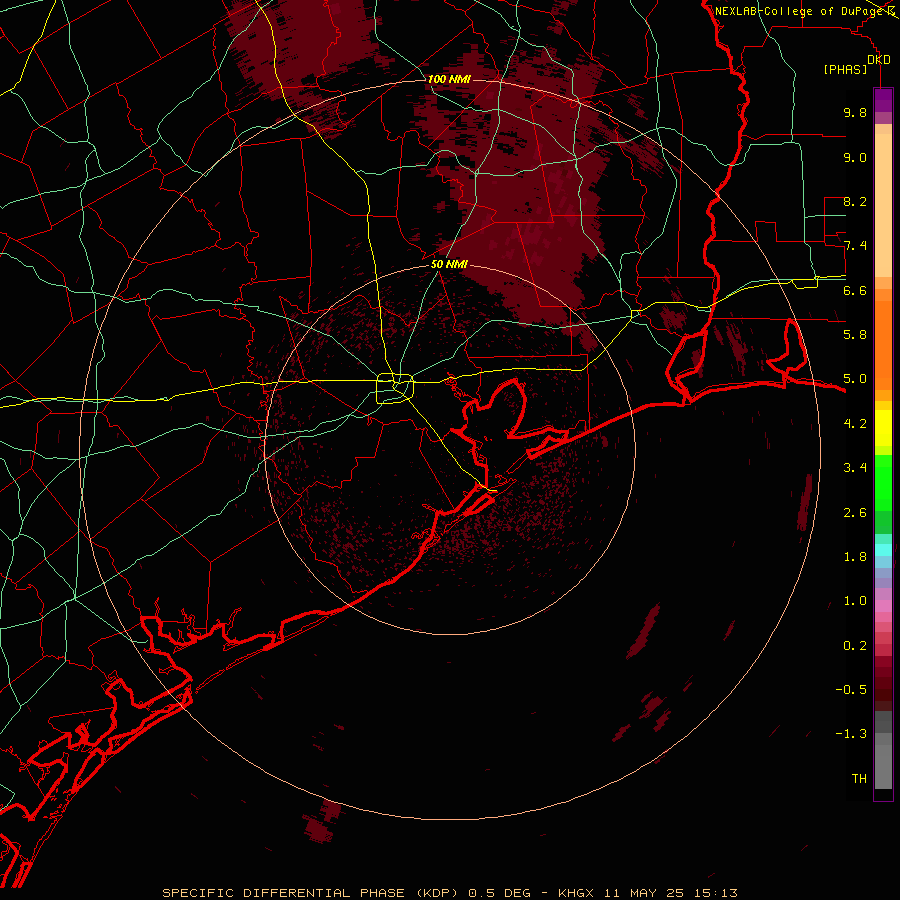900x900 pixels.
Task: Pick the peach segment of the color bar
Action: 883,205
